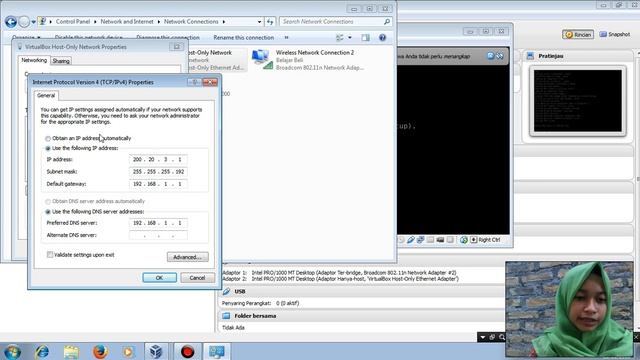Open recent pages dropdown beside navigation arrows
Viewport: 640px width, 360px height.
point(33,22)
